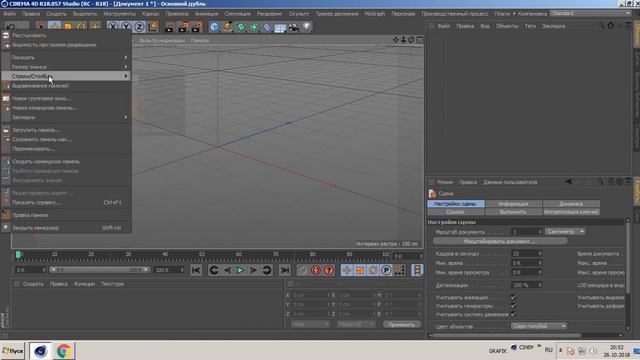
Task: Open Chrome from the Windows taskbar
Action: tap(63, 351)
